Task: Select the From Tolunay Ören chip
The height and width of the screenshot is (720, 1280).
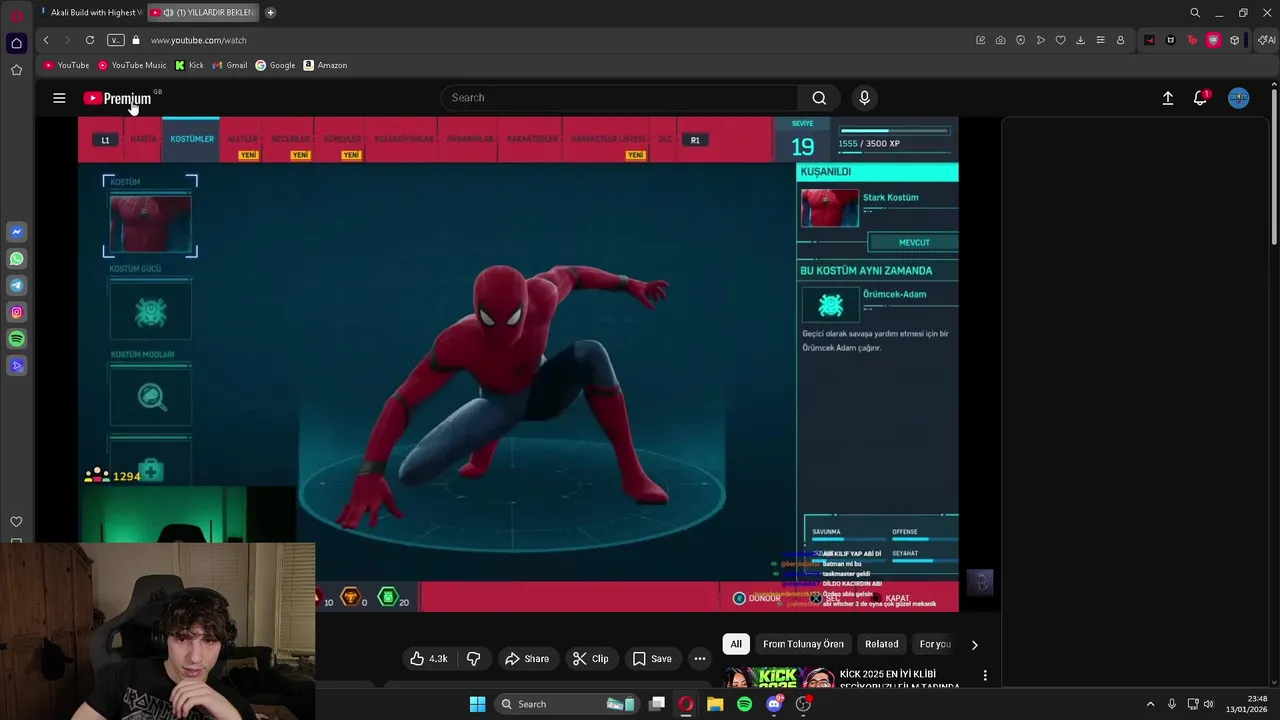Action: 803,644
